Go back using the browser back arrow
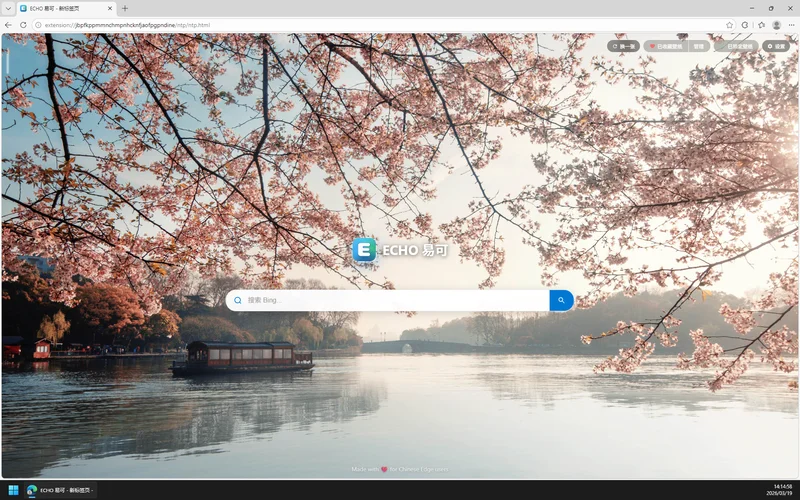The image size is (800, 500). 9,25
